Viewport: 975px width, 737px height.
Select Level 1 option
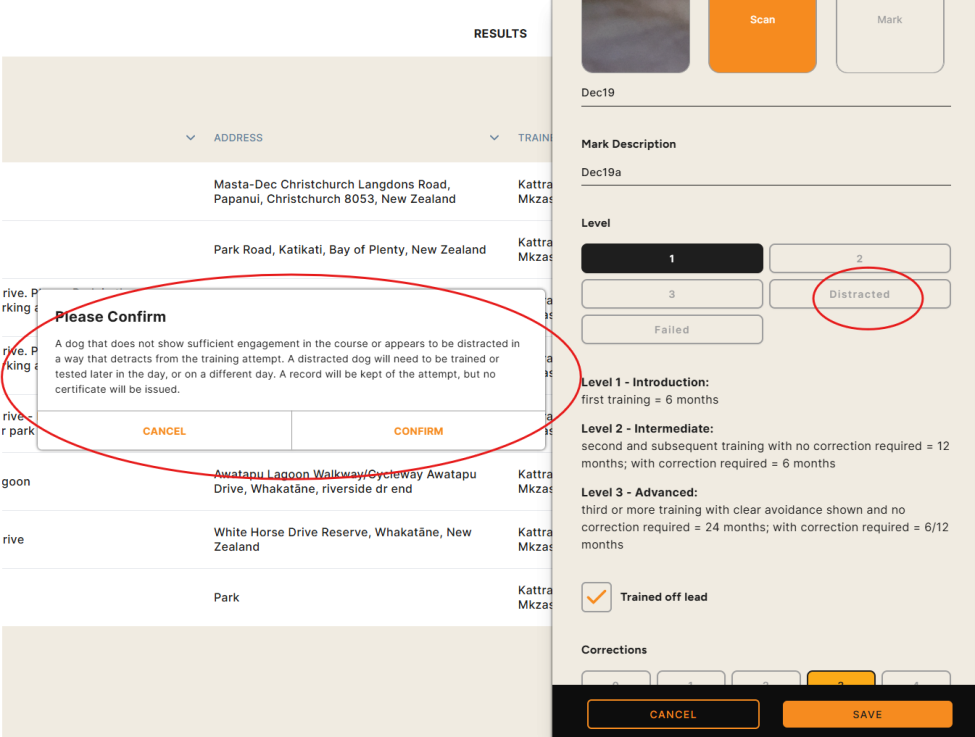coord(672,258)
